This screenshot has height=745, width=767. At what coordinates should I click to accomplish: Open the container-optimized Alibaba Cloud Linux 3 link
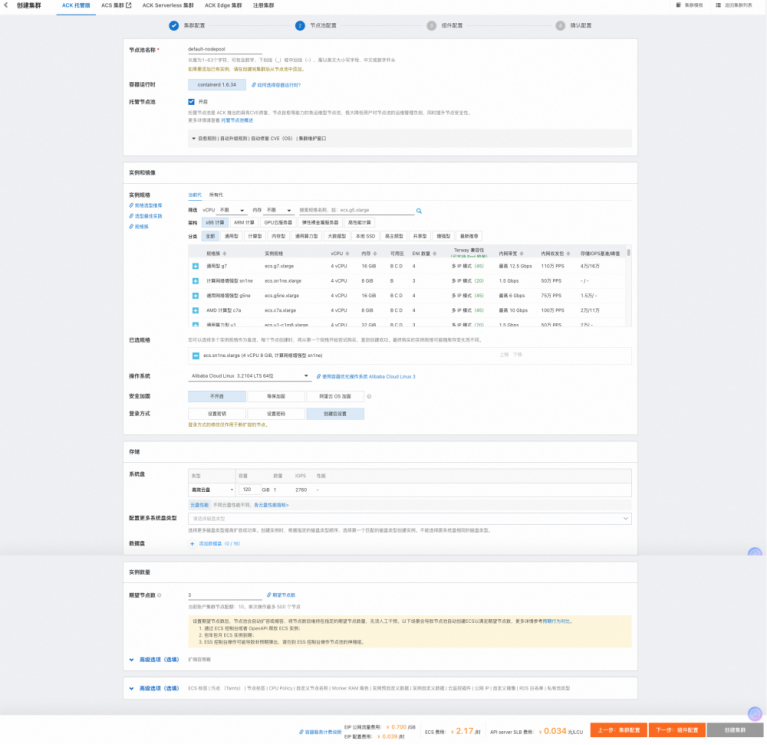[x=366, y=377]
